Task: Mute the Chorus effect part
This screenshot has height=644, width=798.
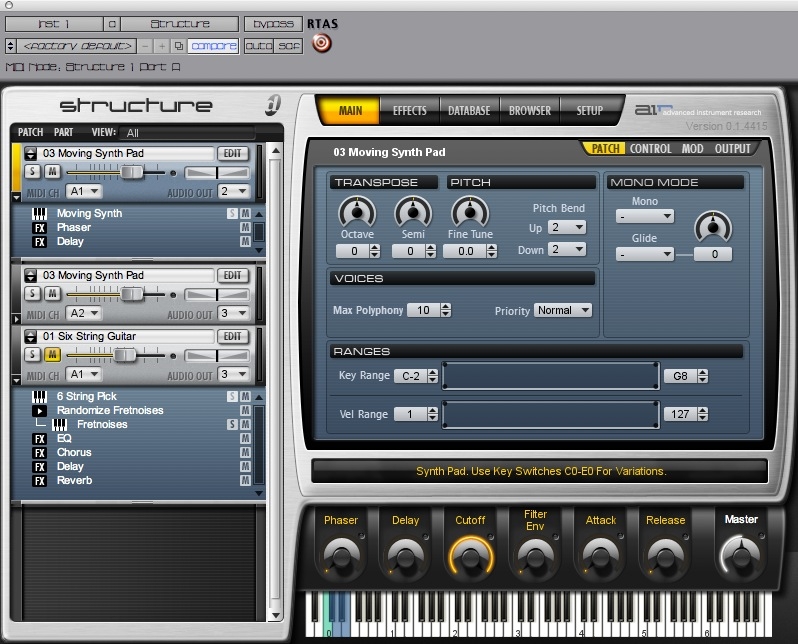Action: pyautogui.click(x=245, y=453)
